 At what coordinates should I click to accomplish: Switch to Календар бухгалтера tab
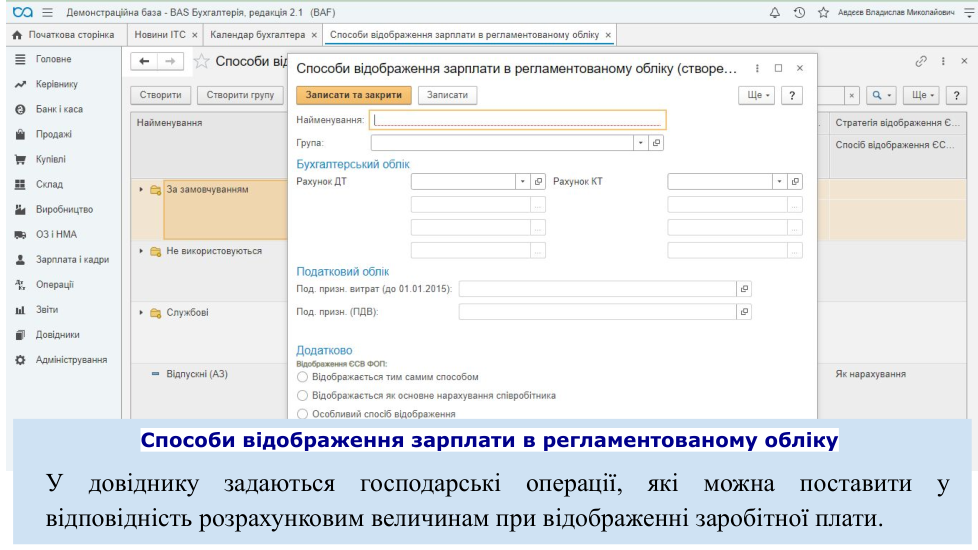(257, 35)
